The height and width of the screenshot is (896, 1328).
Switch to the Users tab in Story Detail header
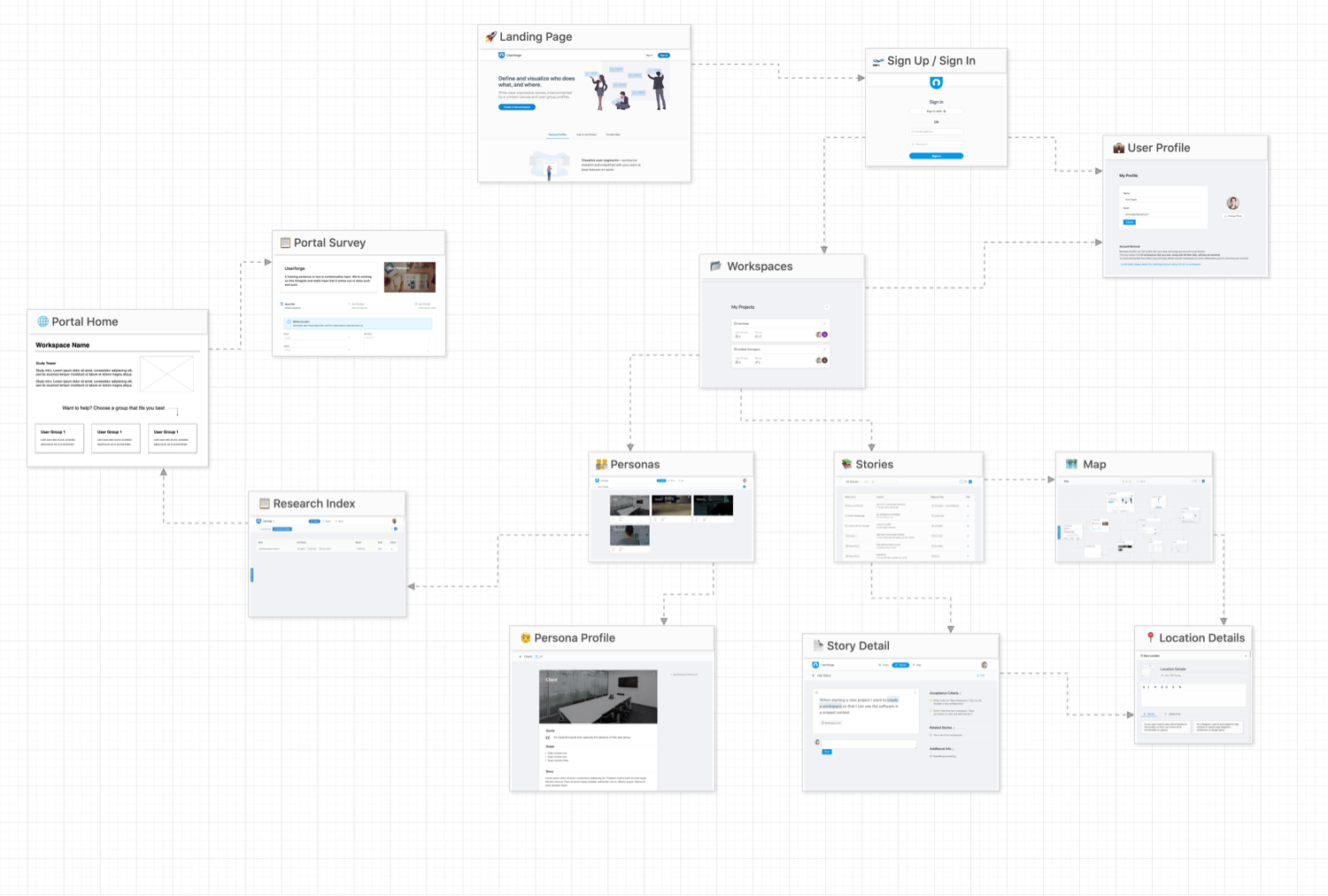point(884,665)
